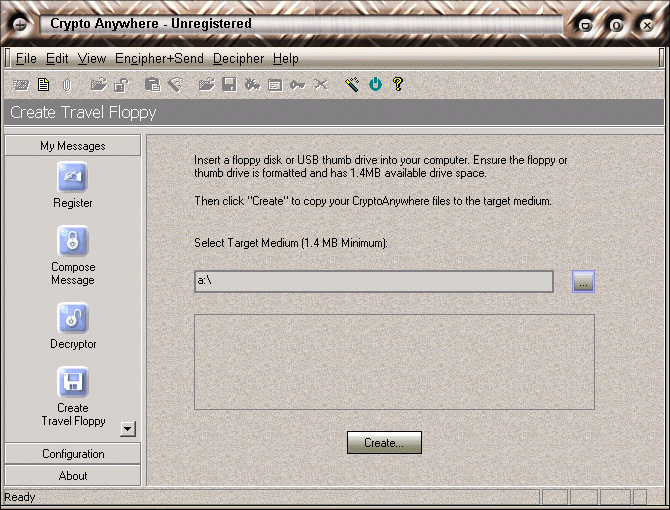
Task: Click the "Create Travel Floppy" header text
Action: 83,112
